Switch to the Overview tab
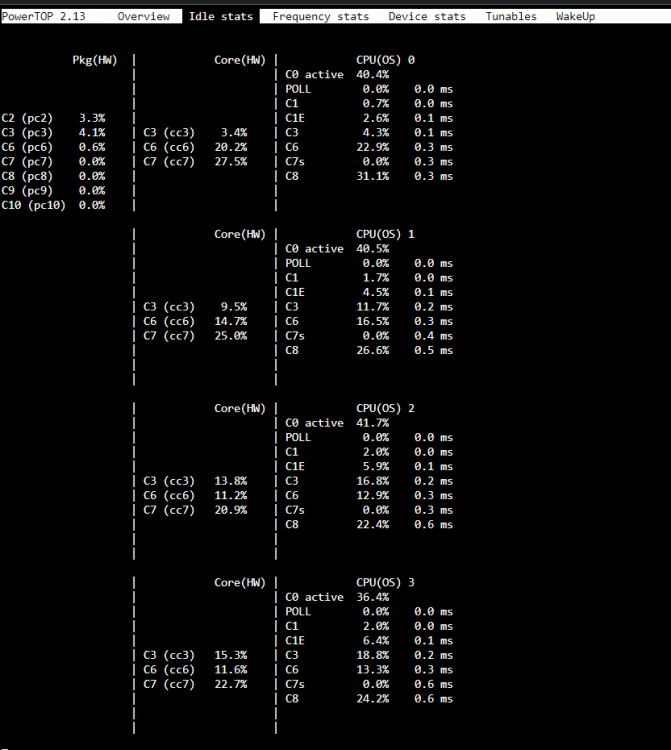The image size is (671, 750). 143,16
